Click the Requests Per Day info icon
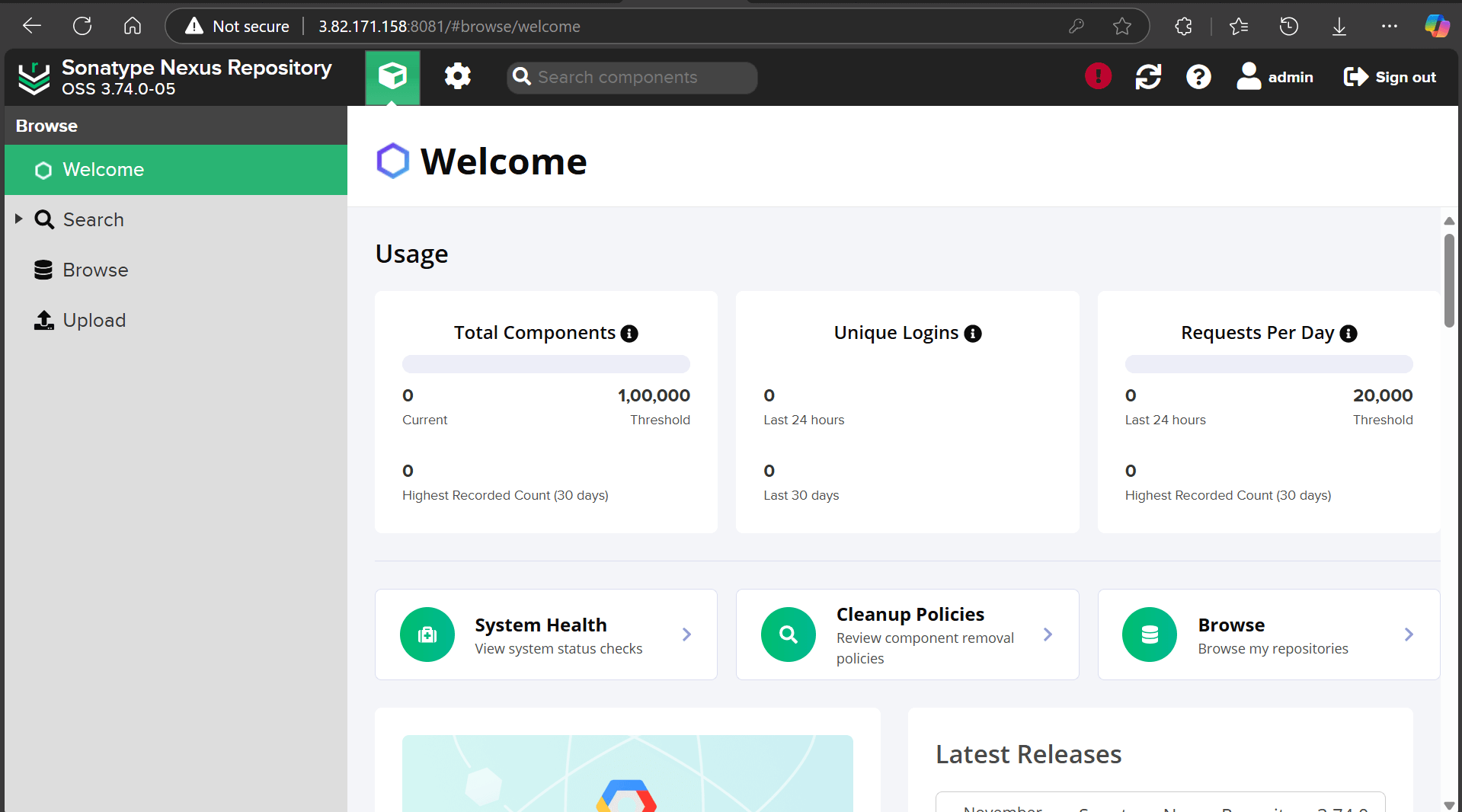 [1348, 334]
